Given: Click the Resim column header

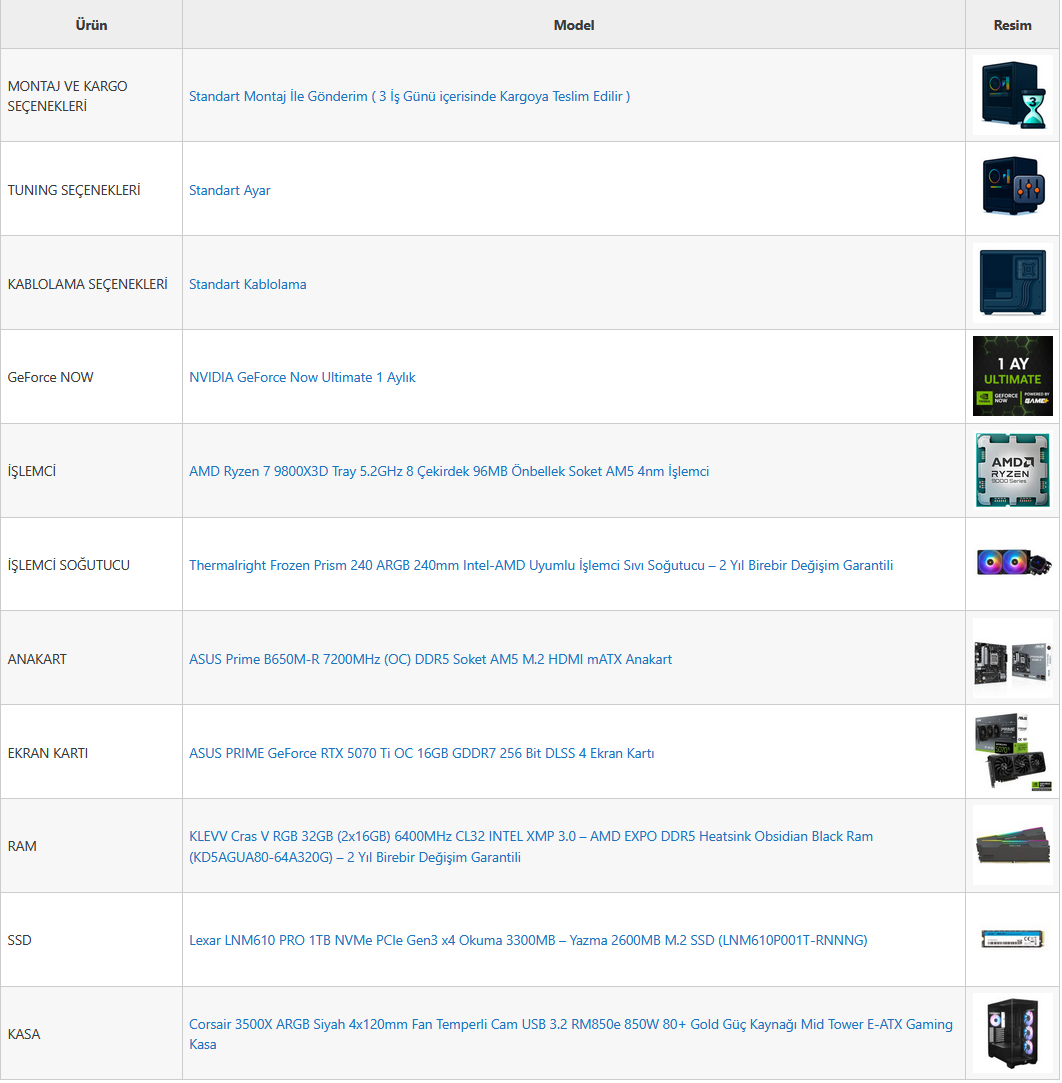Looking at the screenshot, I should [1012, 25].
